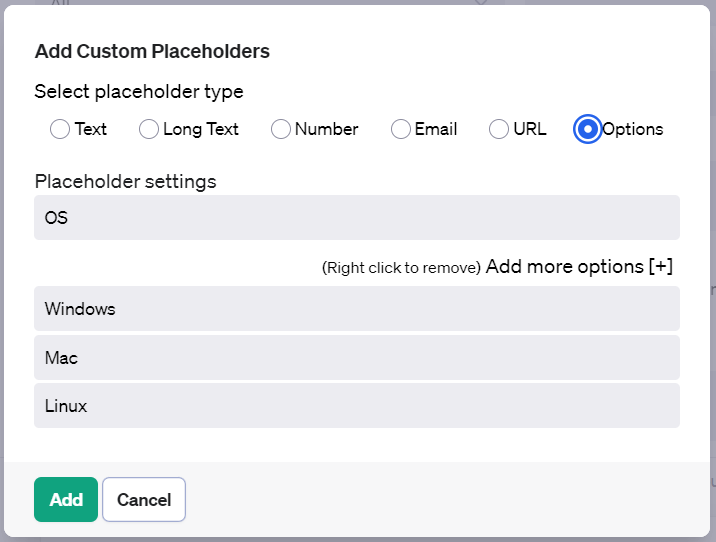
Task: Click into the Windows option field
Action: point(357,309)
